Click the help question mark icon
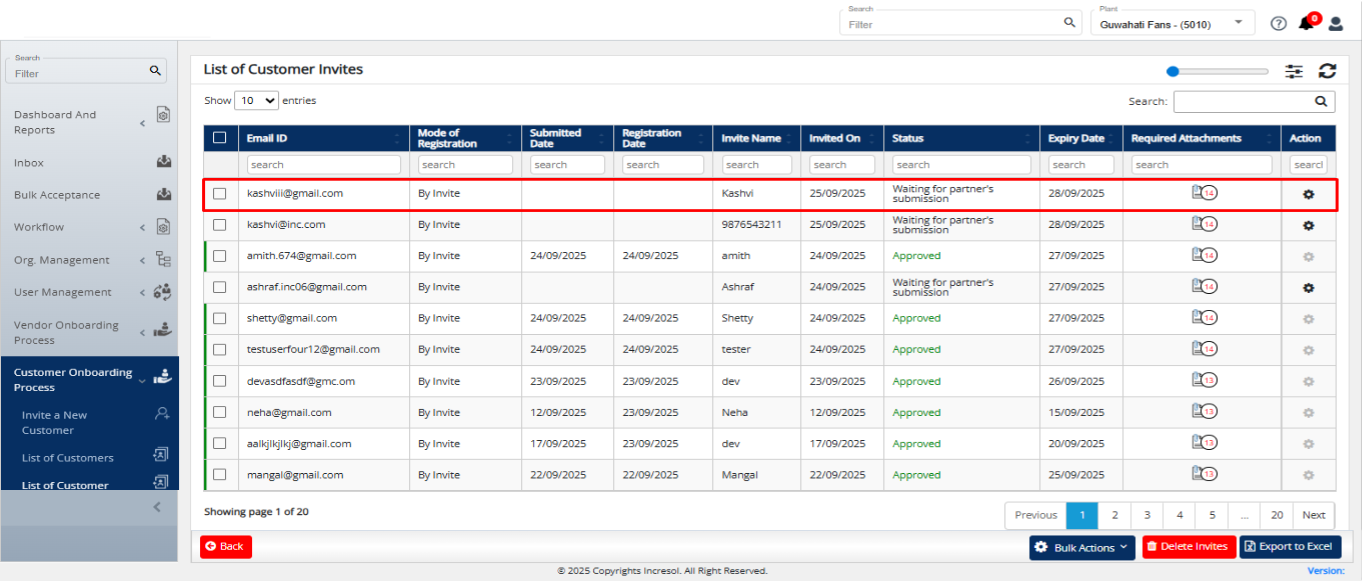 (1278, 23)
